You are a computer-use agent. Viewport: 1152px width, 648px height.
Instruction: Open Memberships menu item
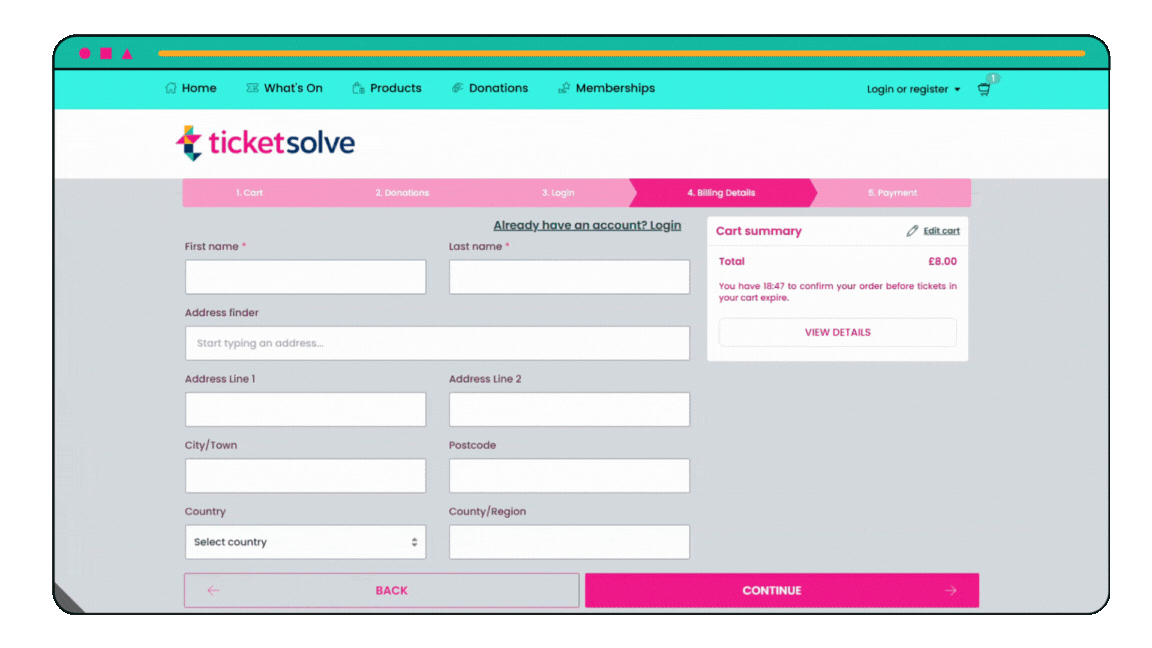tap(606, 88)
